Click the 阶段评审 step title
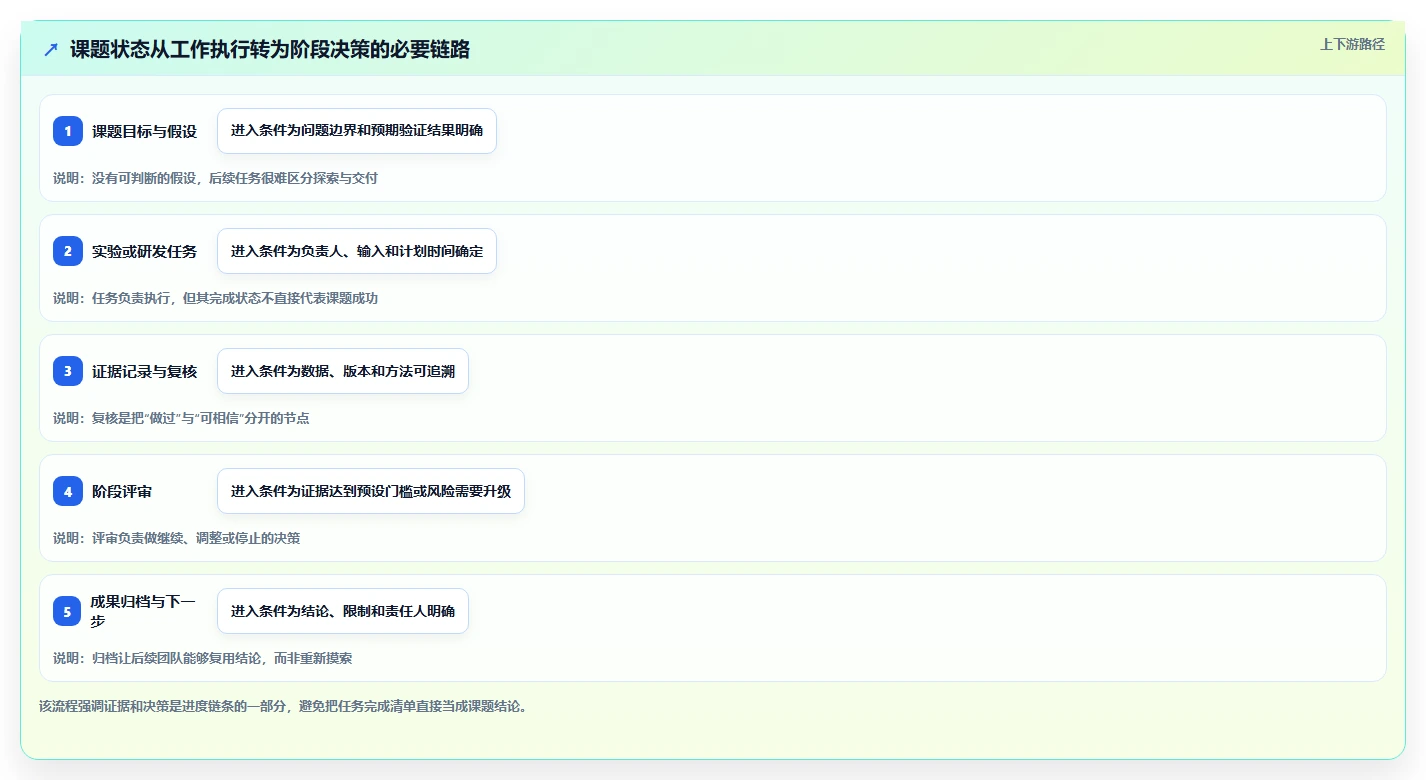The width and height of the screenshot is (1426, 780). [122, 491]
